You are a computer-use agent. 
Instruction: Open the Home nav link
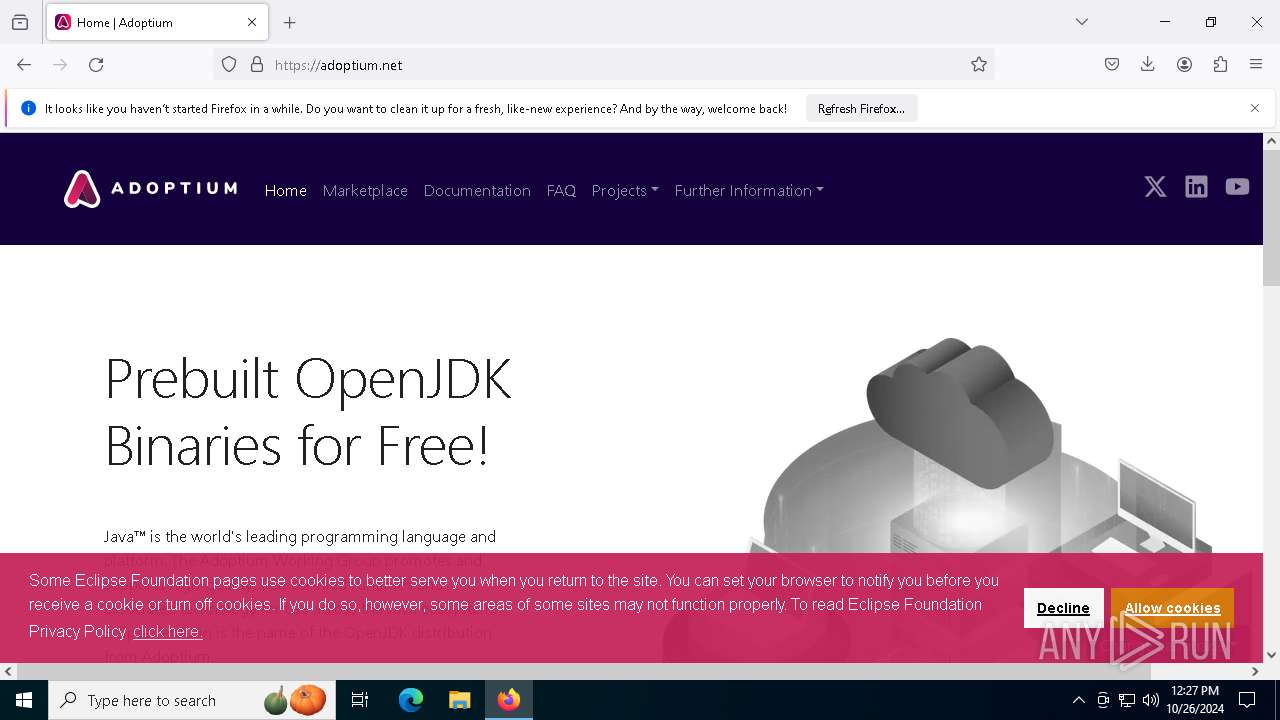pyautogui.click(x=286, y=190)
